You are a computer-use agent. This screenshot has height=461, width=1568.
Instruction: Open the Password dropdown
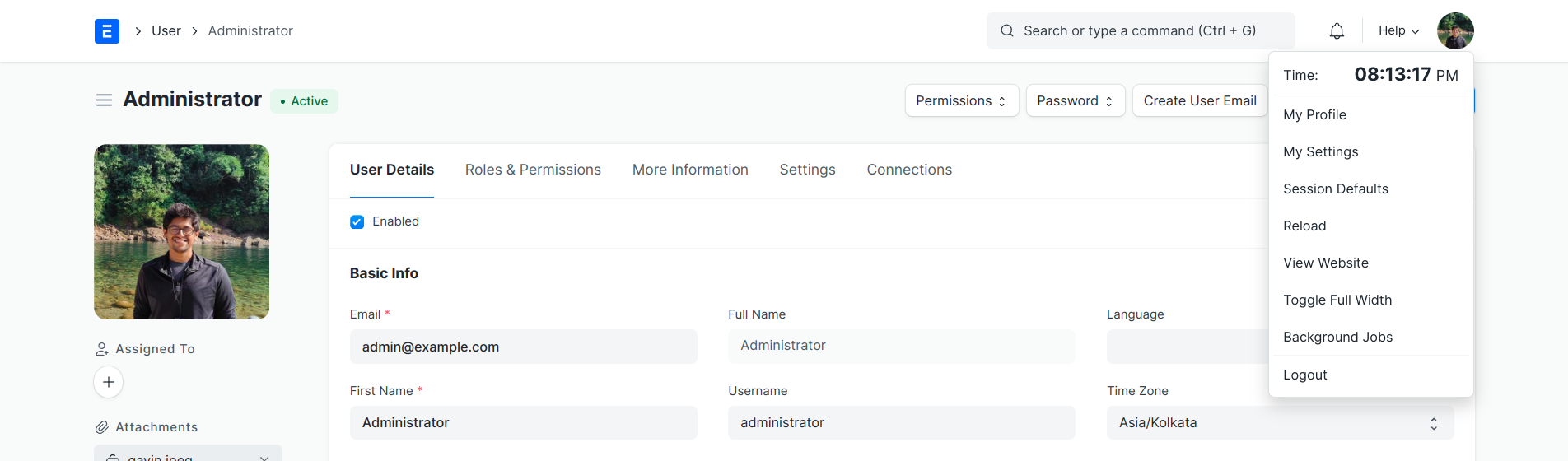click(x=1076, y=100)
